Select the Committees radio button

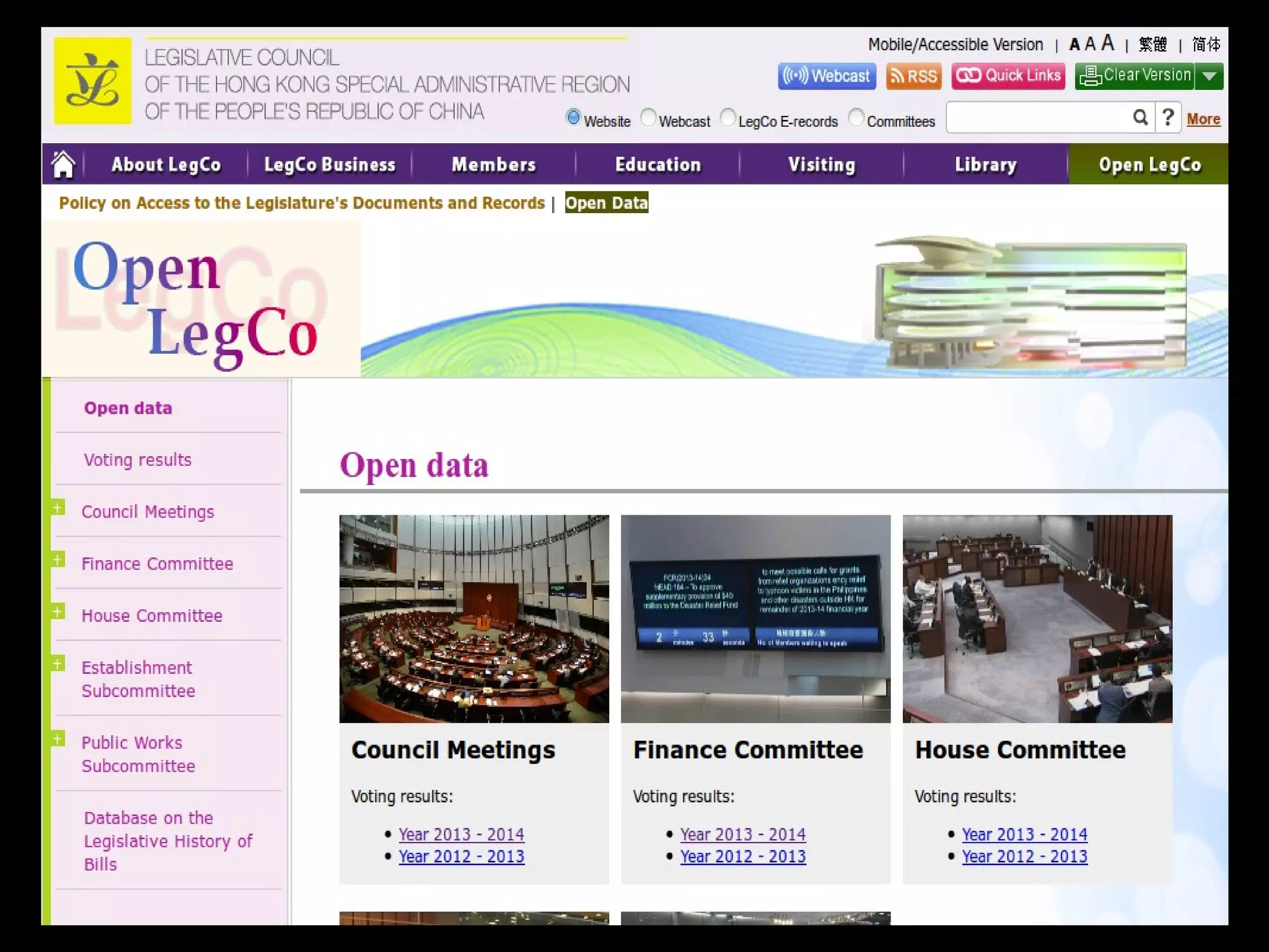point(856,118)
